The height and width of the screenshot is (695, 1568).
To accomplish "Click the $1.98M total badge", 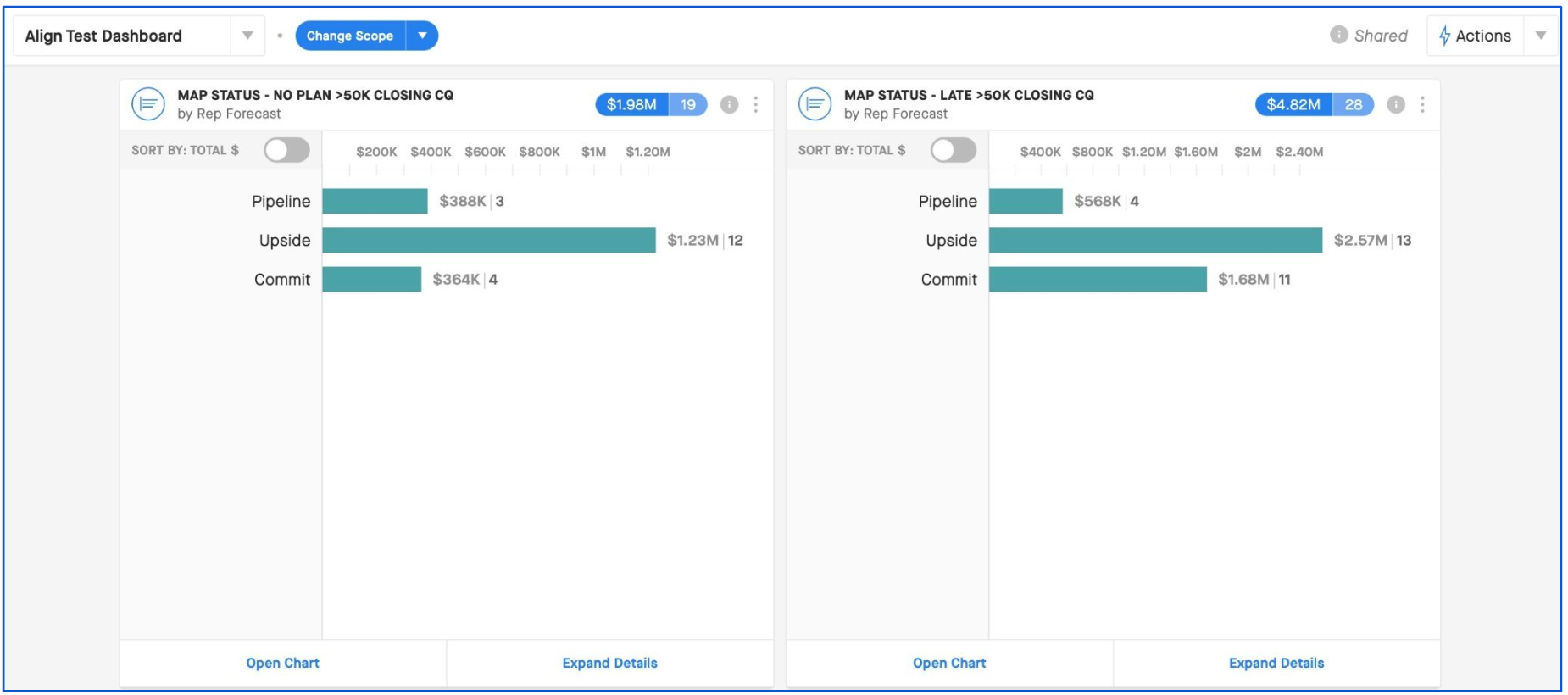I will [x=631, y=104].
